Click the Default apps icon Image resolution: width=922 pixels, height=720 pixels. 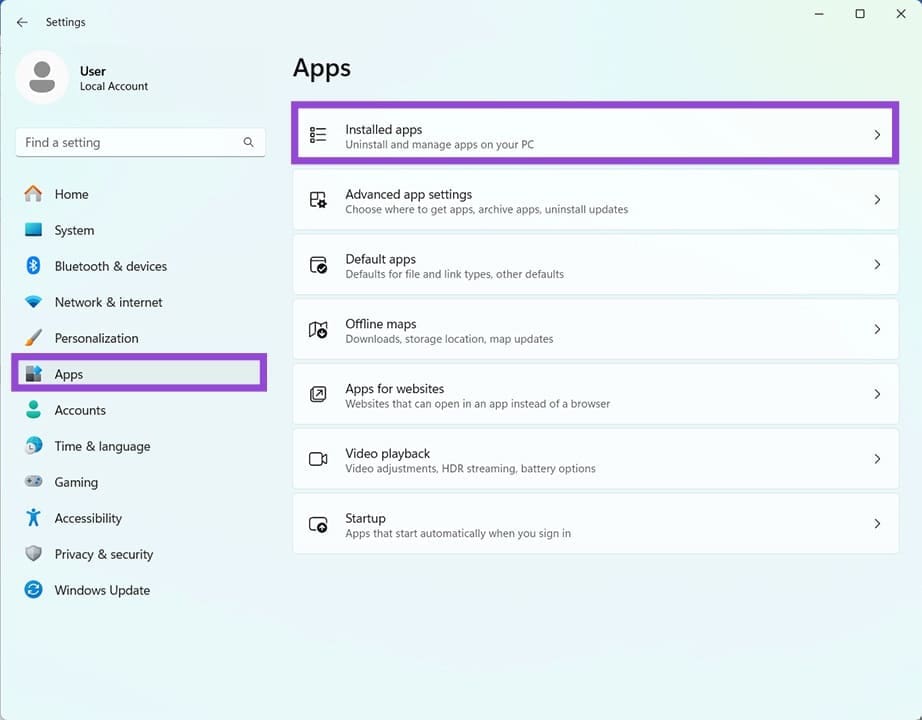pyautogui.click(x=318, y=265)
